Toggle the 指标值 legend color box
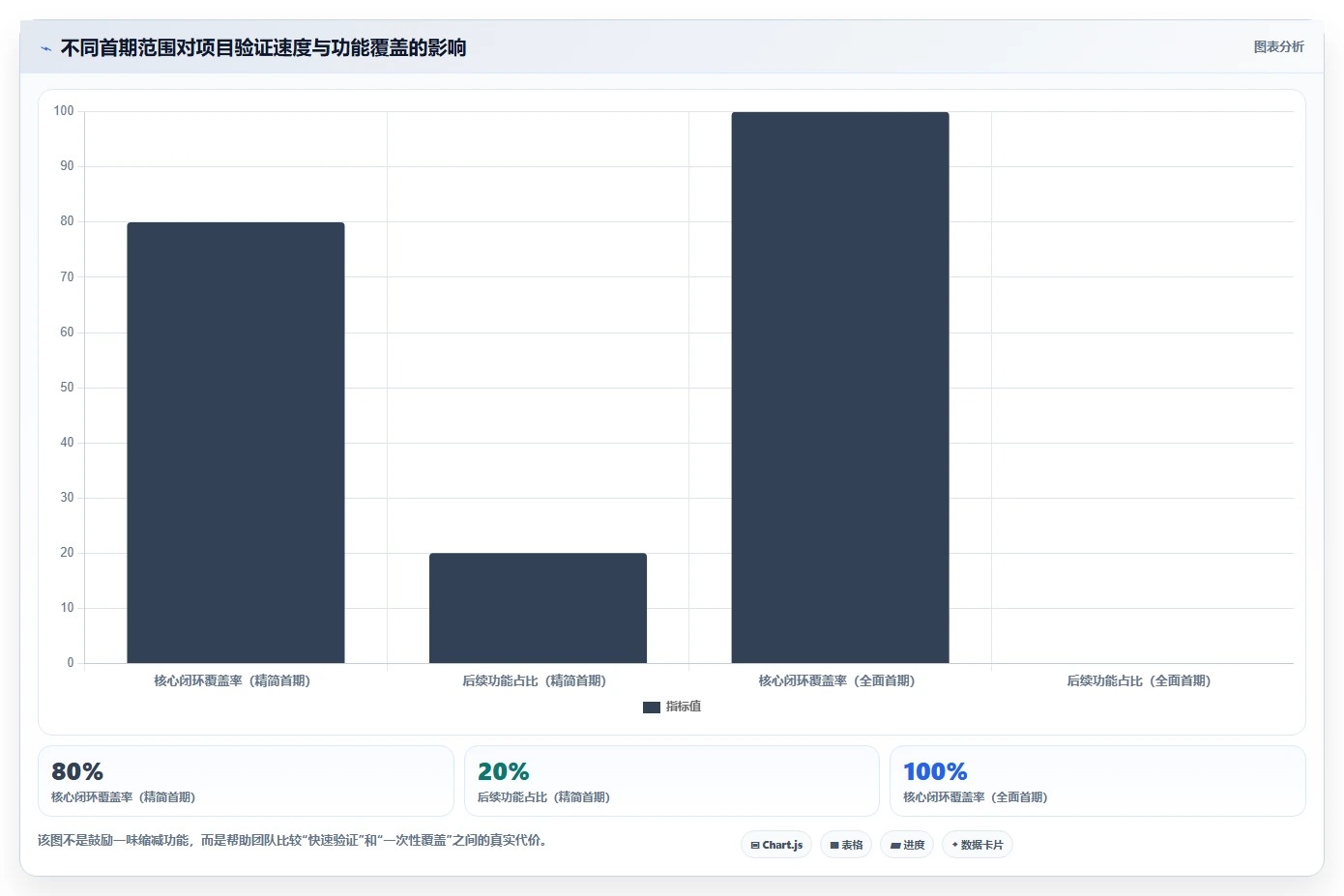Screen dimensions: 1344x896 point(651,708)
